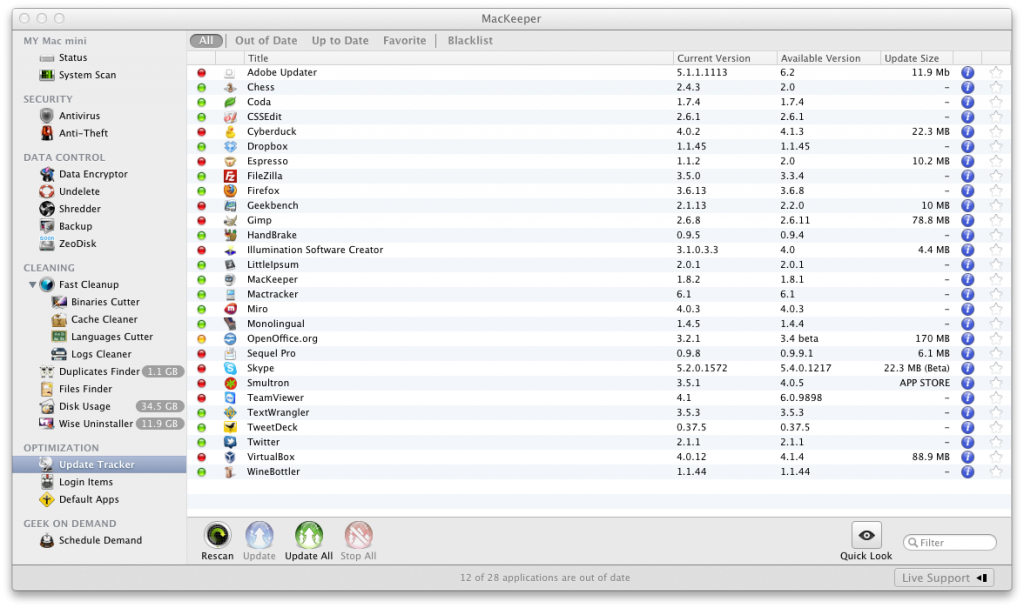
Task: Click the Rescan icon button
Action: [217, 535]
